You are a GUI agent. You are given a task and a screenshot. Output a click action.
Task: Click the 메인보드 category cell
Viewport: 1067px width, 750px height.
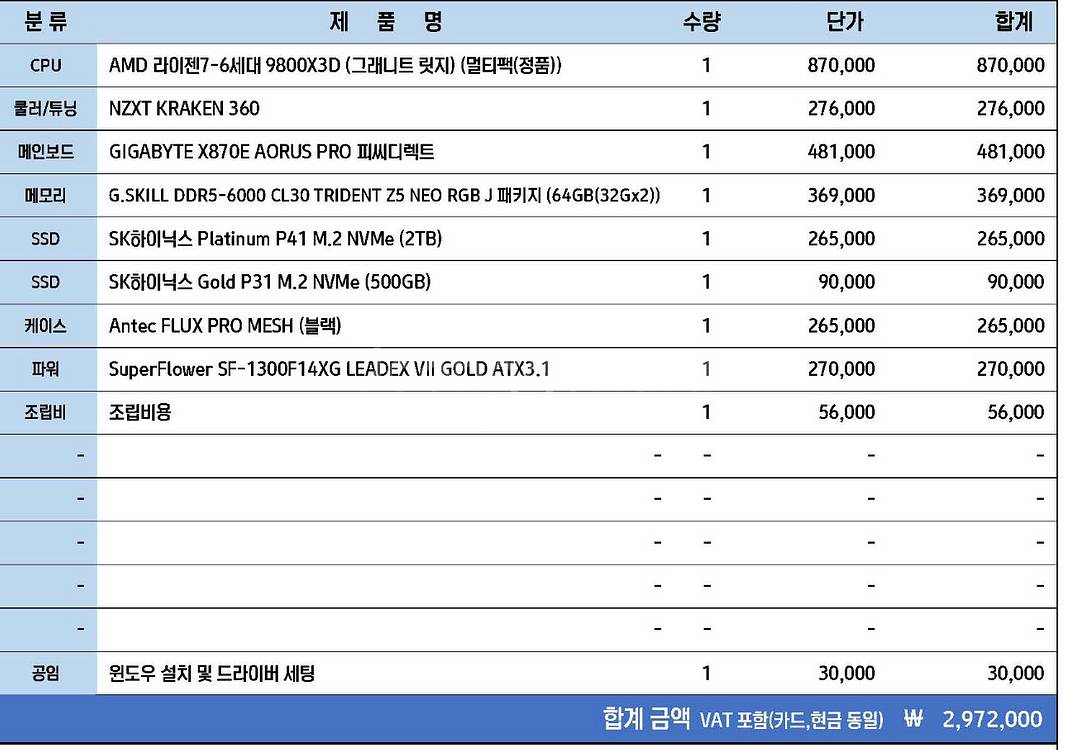click(46, 152)
